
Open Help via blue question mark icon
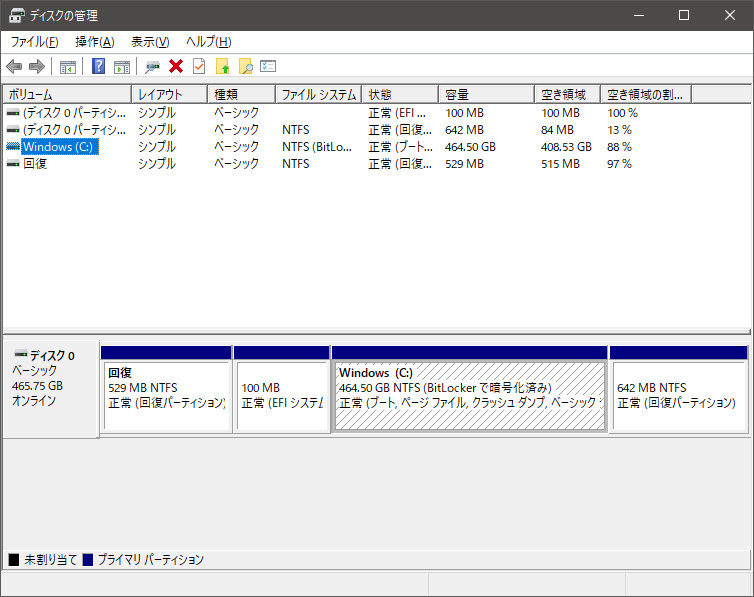point(99,66)
